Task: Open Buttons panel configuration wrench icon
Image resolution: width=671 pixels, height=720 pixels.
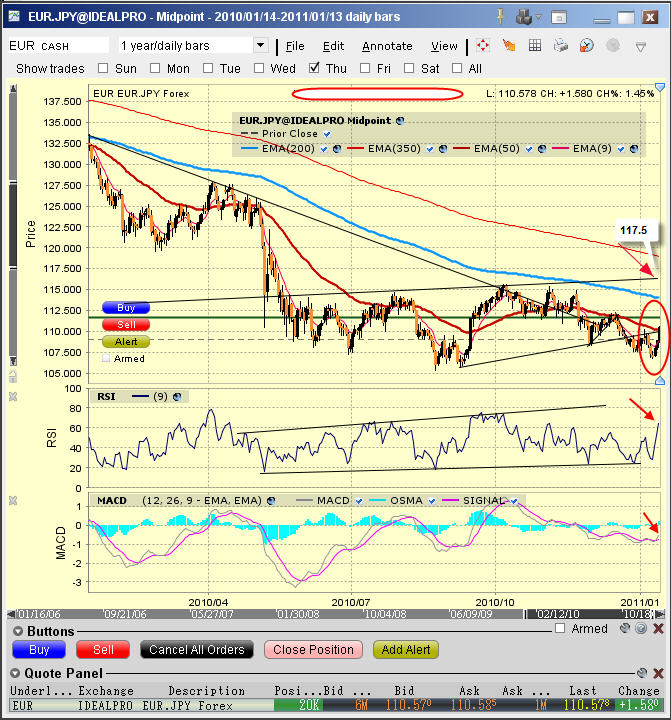Action: [625, 628]
